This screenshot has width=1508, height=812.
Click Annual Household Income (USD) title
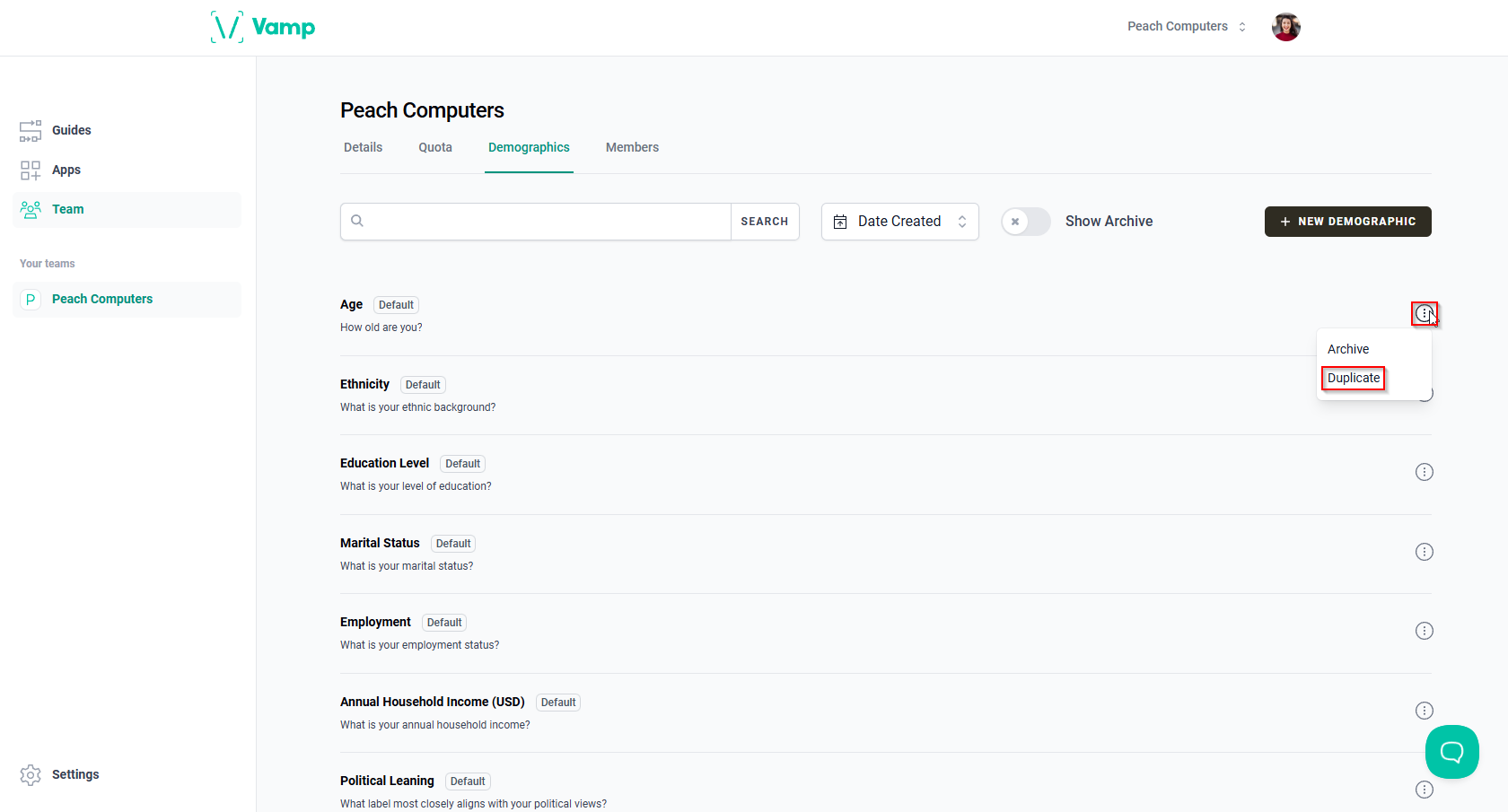point(433,702)
